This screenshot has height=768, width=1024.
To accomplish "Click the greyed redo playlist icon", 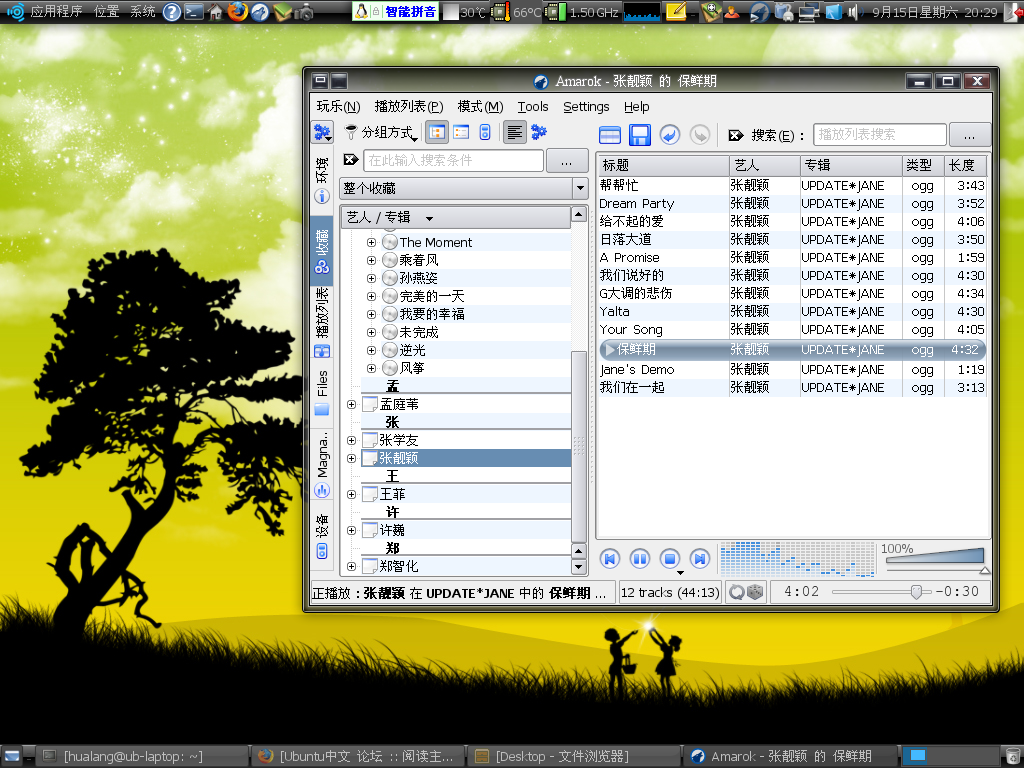I will 699,135.
